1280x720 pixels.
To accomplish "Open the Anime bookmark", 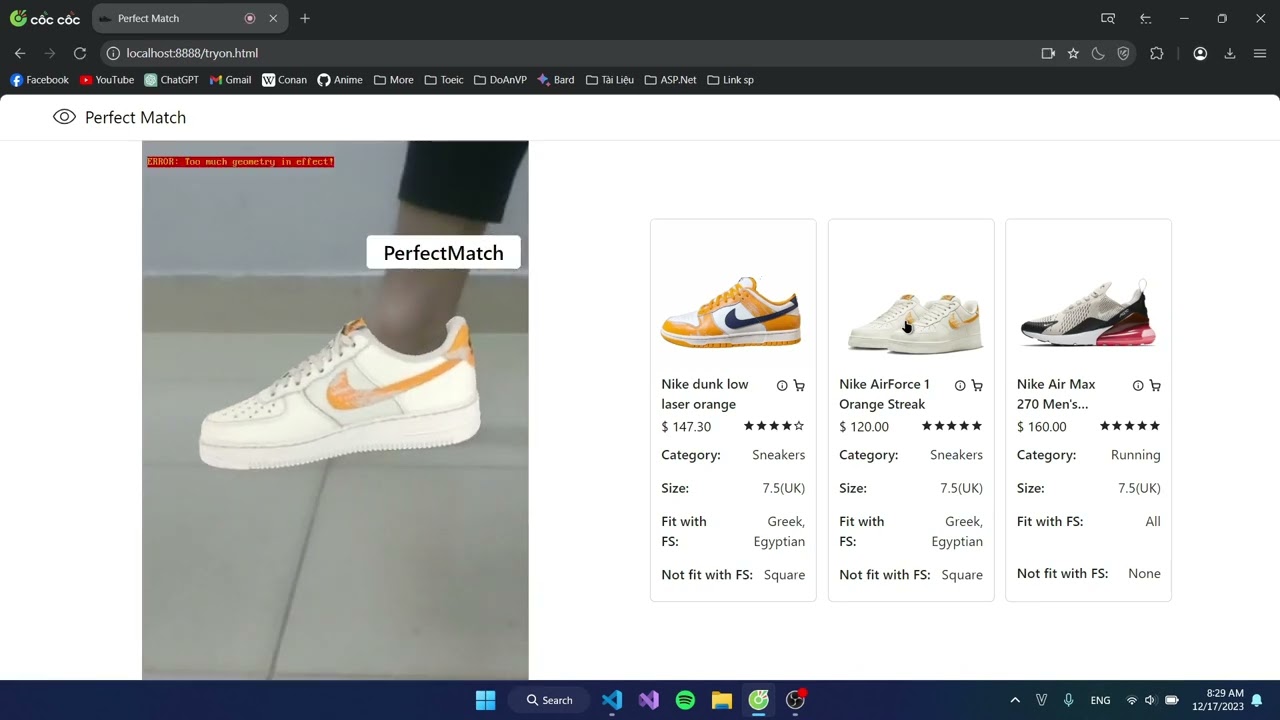I will 340,80.
